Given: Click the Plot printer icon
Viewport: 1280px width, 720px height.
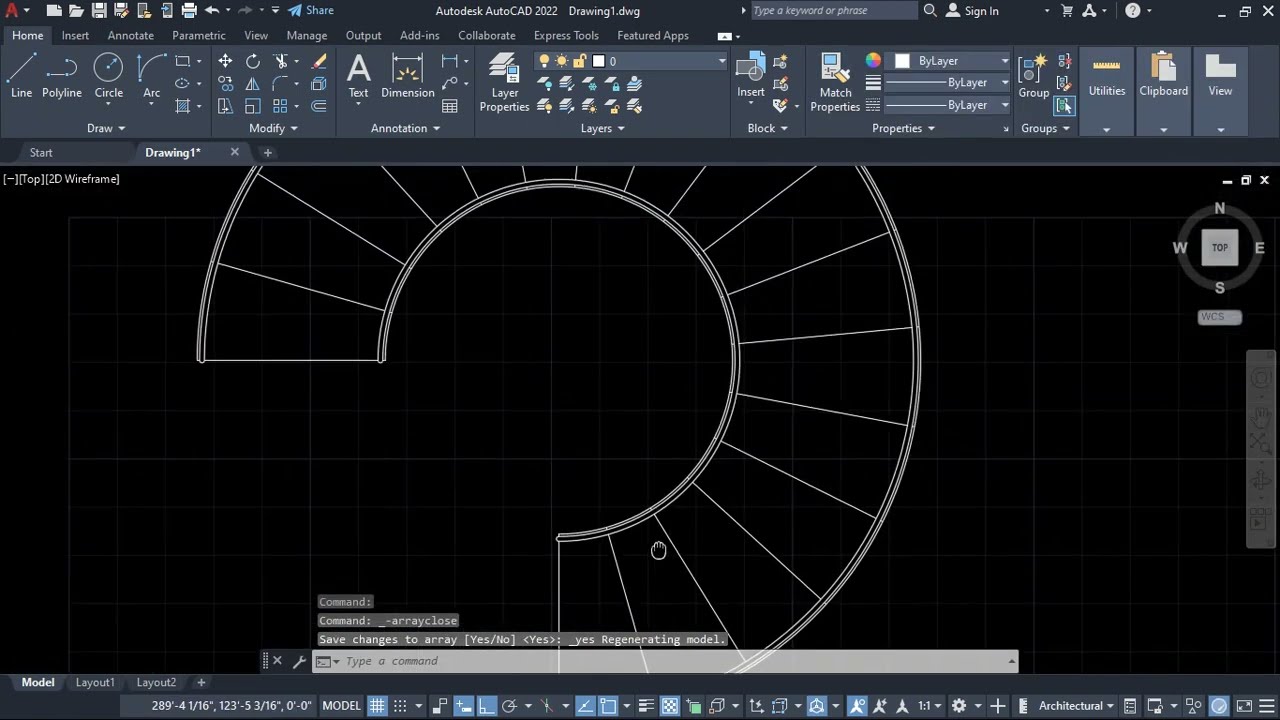Looking at the screenshot, I should coord(189,11).
